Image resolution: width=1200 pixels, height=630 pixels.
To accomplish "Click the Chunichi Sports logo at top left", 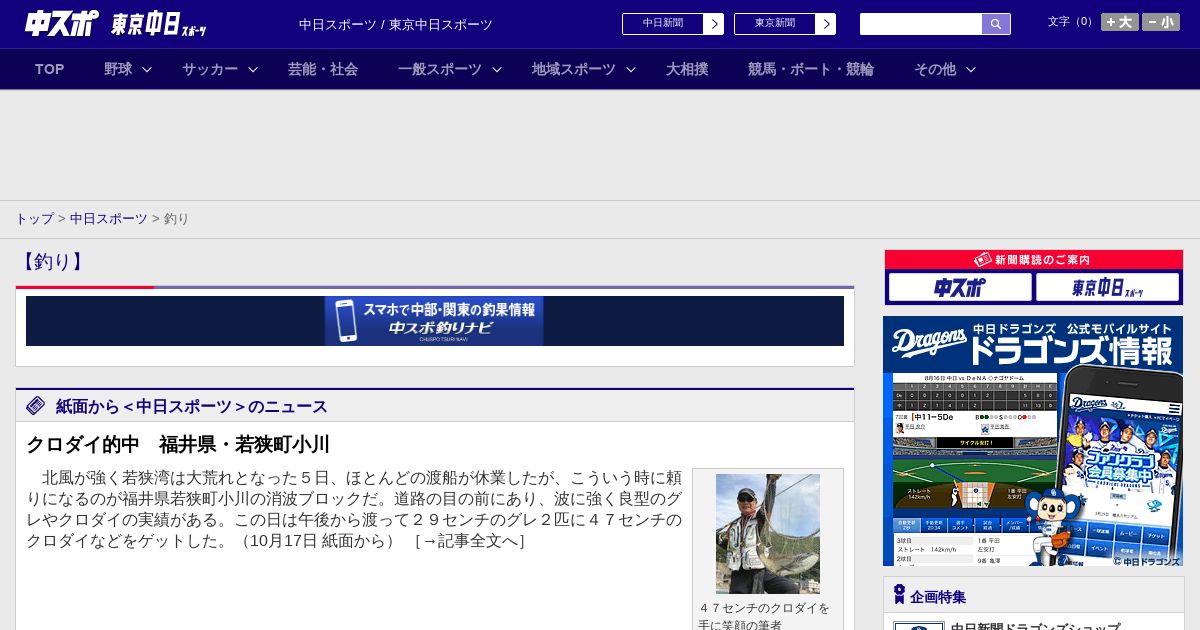I will click(62, 24).
